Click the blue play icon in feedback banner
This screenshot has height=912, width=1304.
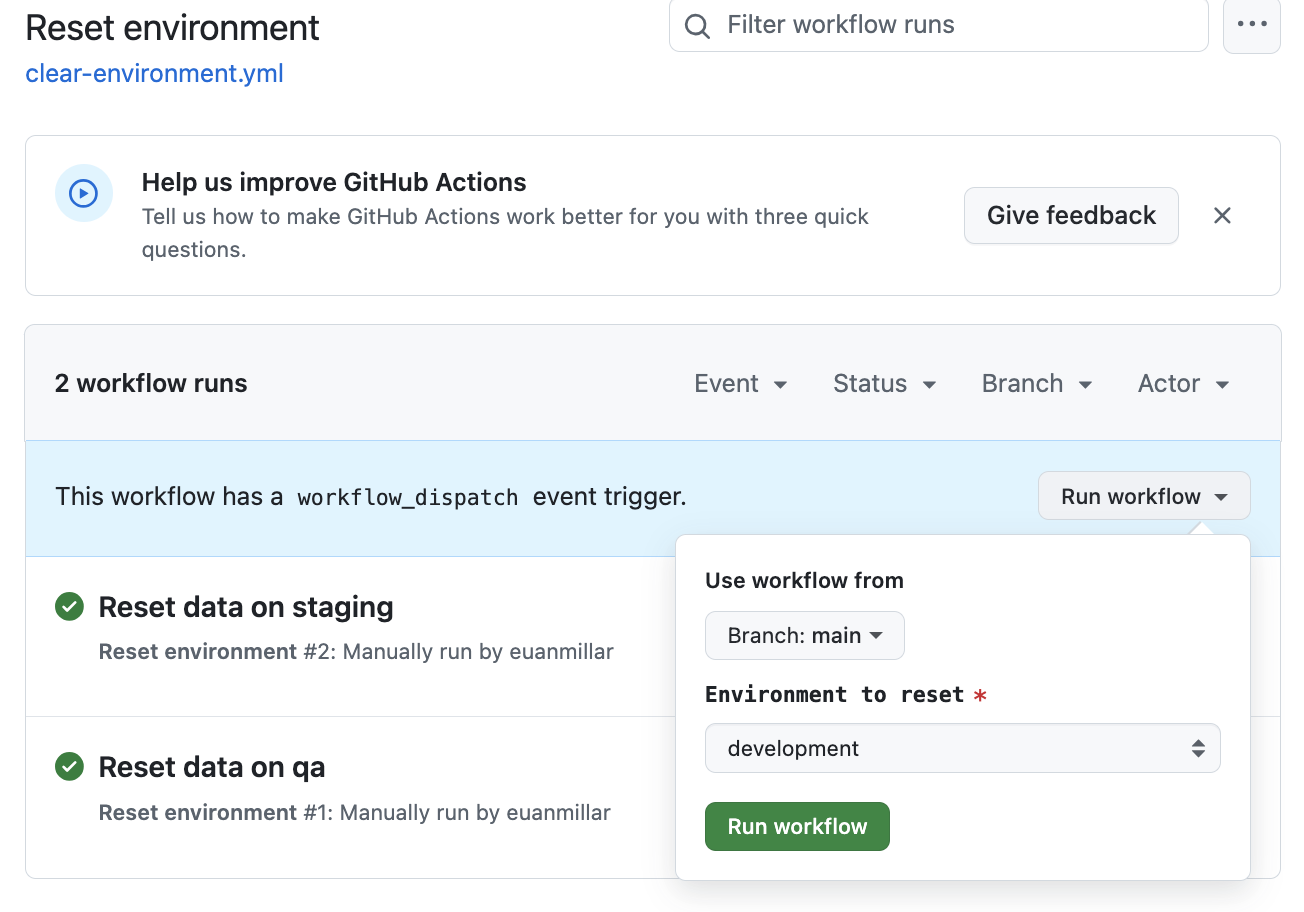tap(83, 193)
